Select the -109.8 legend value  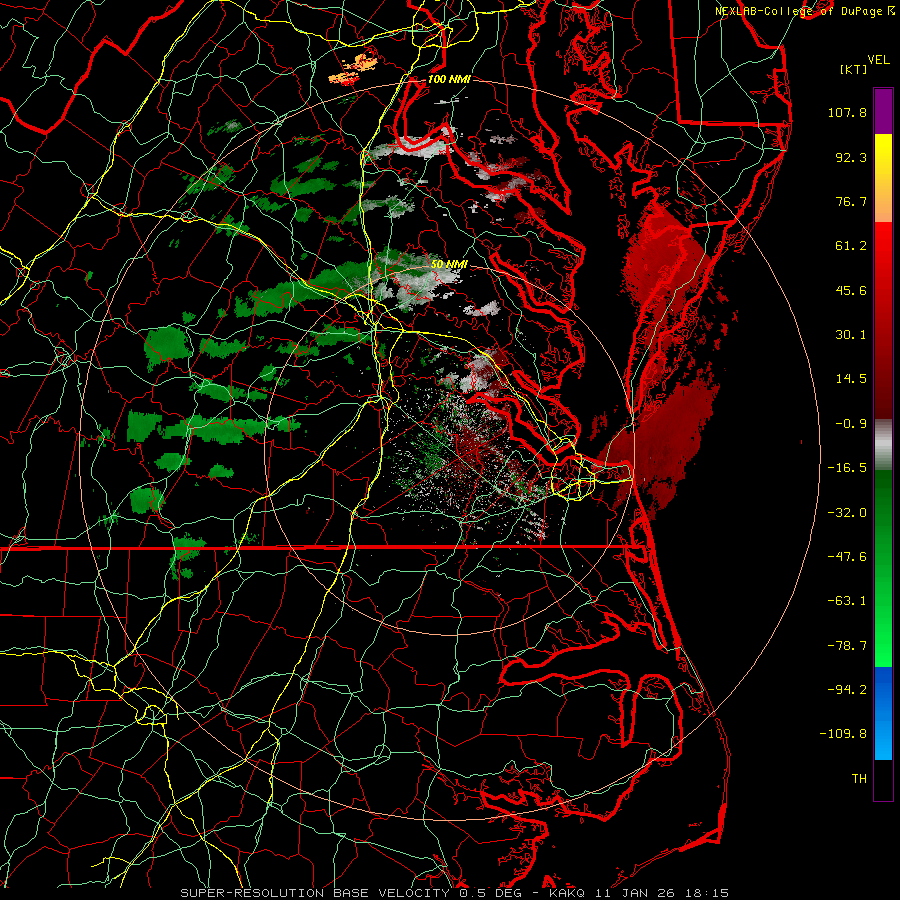tap(843, 734)
